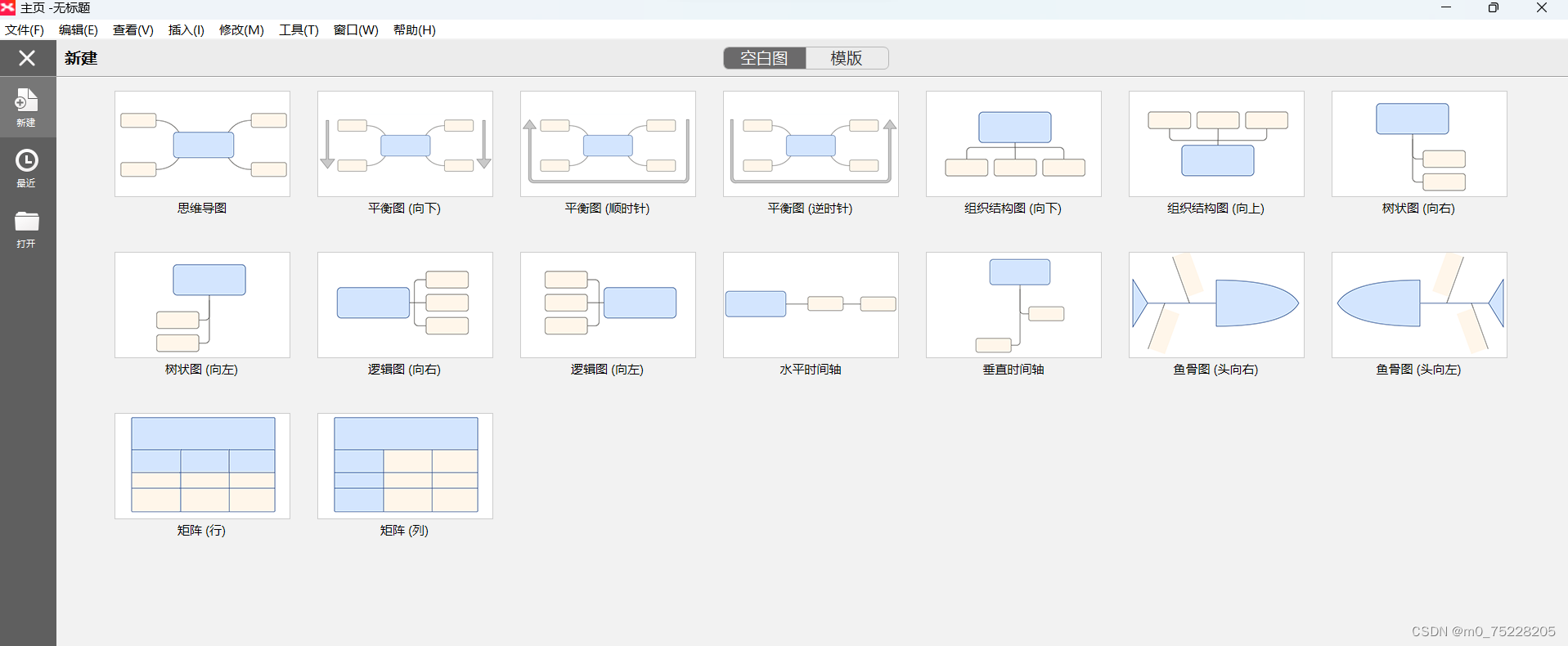Click the 垂直时间轴 label text
The height and width of the screenshot is (646, 1568).
click(x=1013, y=370)
